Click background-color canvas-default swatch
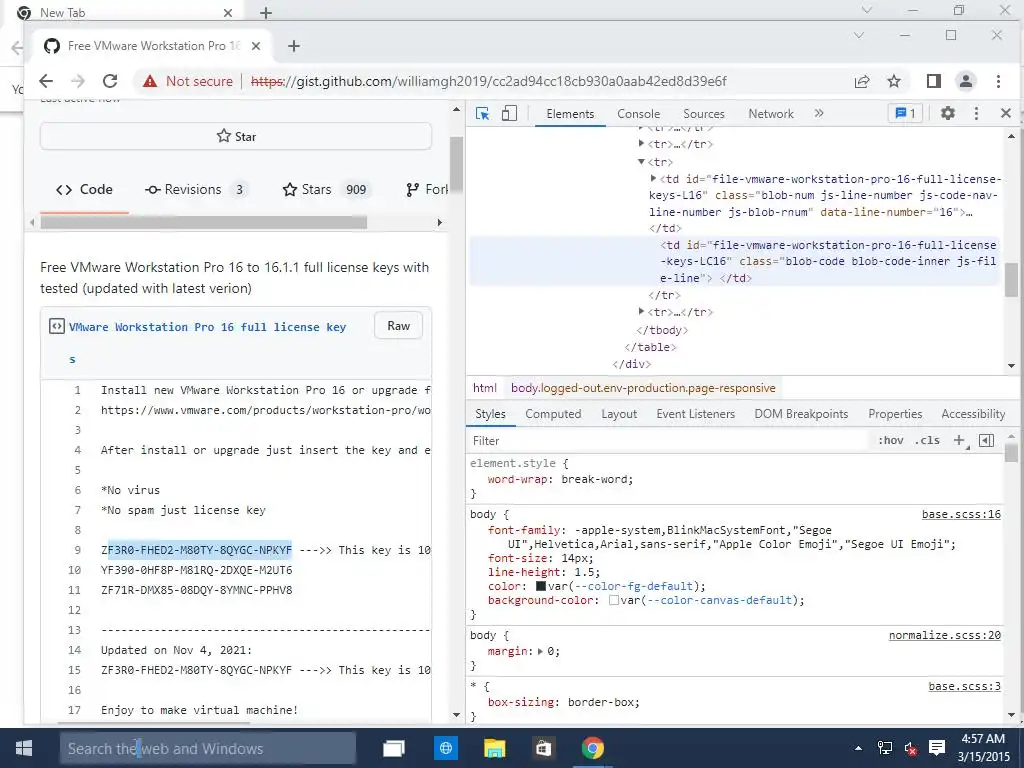Image resolution: width=1024 pixels, height=768 pixels. click(x=614, y=600)
